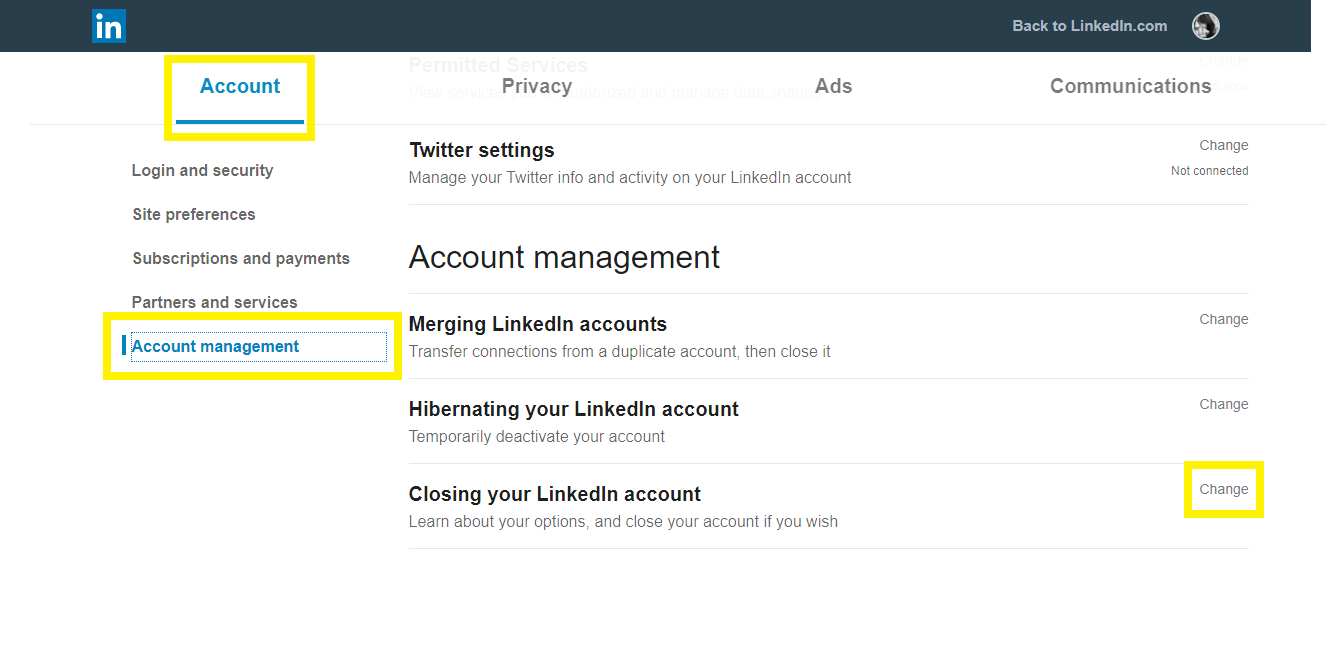Change your Twitter settings
Image resolution: width=1326 pixels, height=658 pixels.
pyautogui.click(x=1223, y=145)
